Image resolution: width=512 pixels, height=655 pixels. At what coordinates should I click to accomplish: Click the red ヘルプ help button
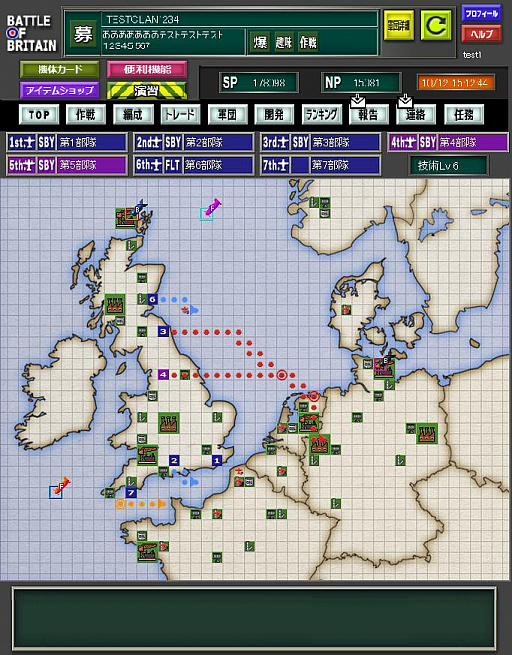pos(482,34)
